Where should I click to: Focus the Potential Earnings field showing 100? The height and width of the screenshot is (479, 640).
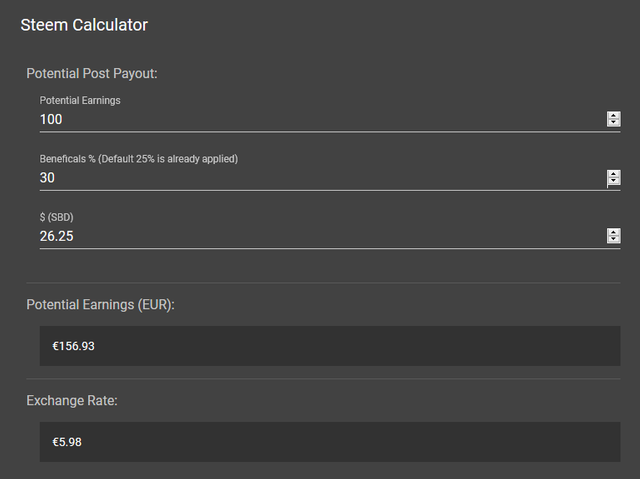tap(322, 120)
